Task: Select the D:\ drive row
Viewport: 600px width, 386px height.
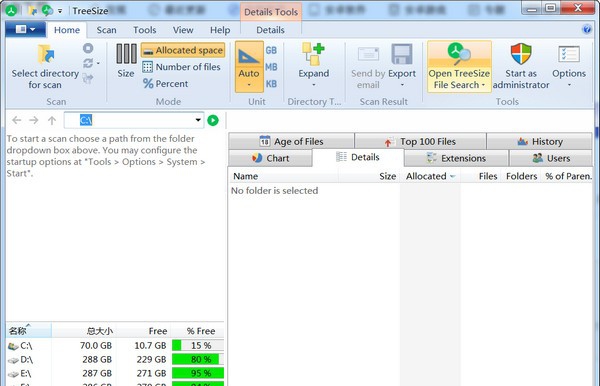Action: coord(115,359)
